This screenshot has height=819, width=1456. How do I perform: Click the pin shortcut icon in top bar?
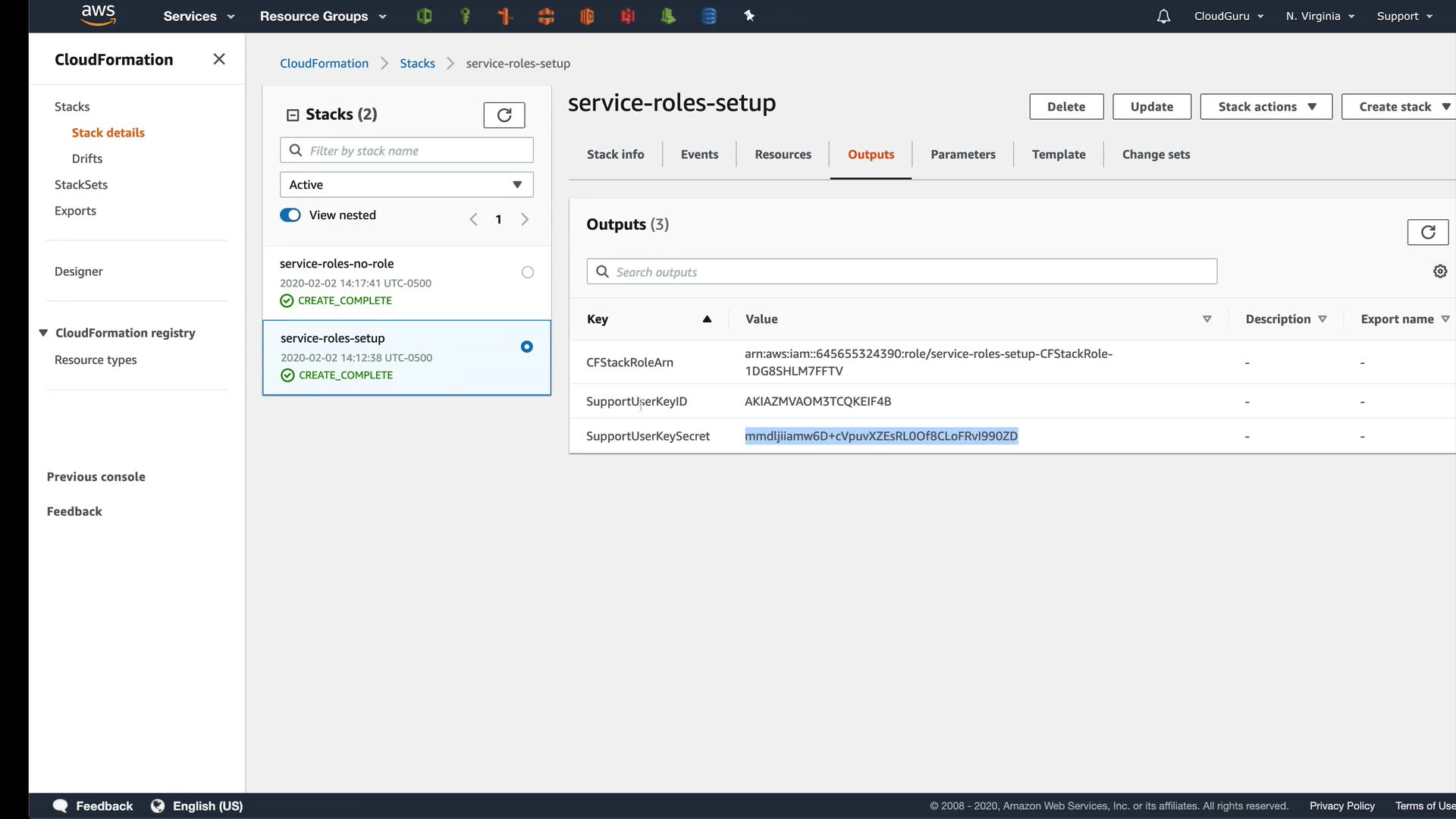coord(749,16)
